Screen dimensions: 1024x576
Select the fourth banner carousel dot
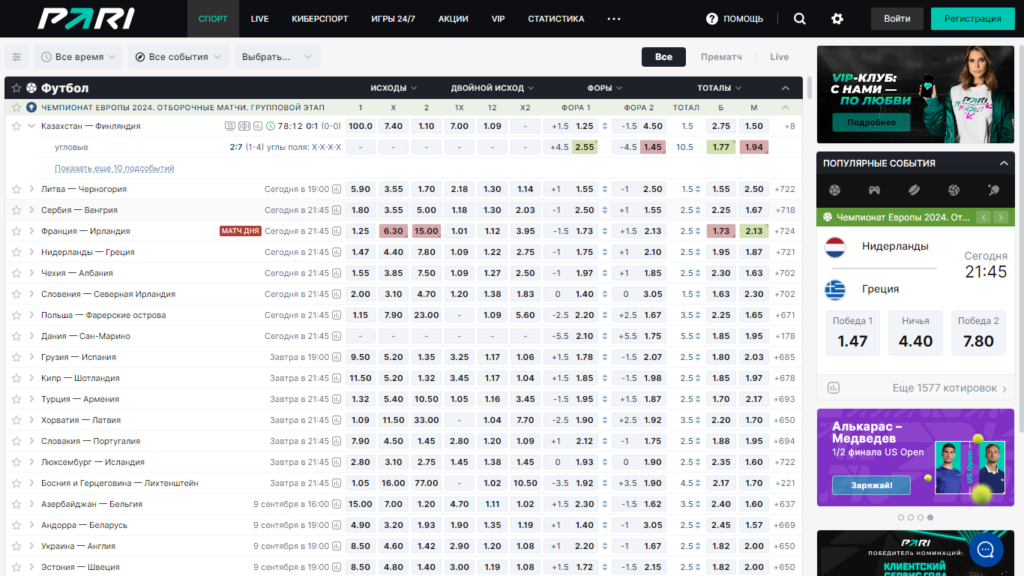pos(930,517)
